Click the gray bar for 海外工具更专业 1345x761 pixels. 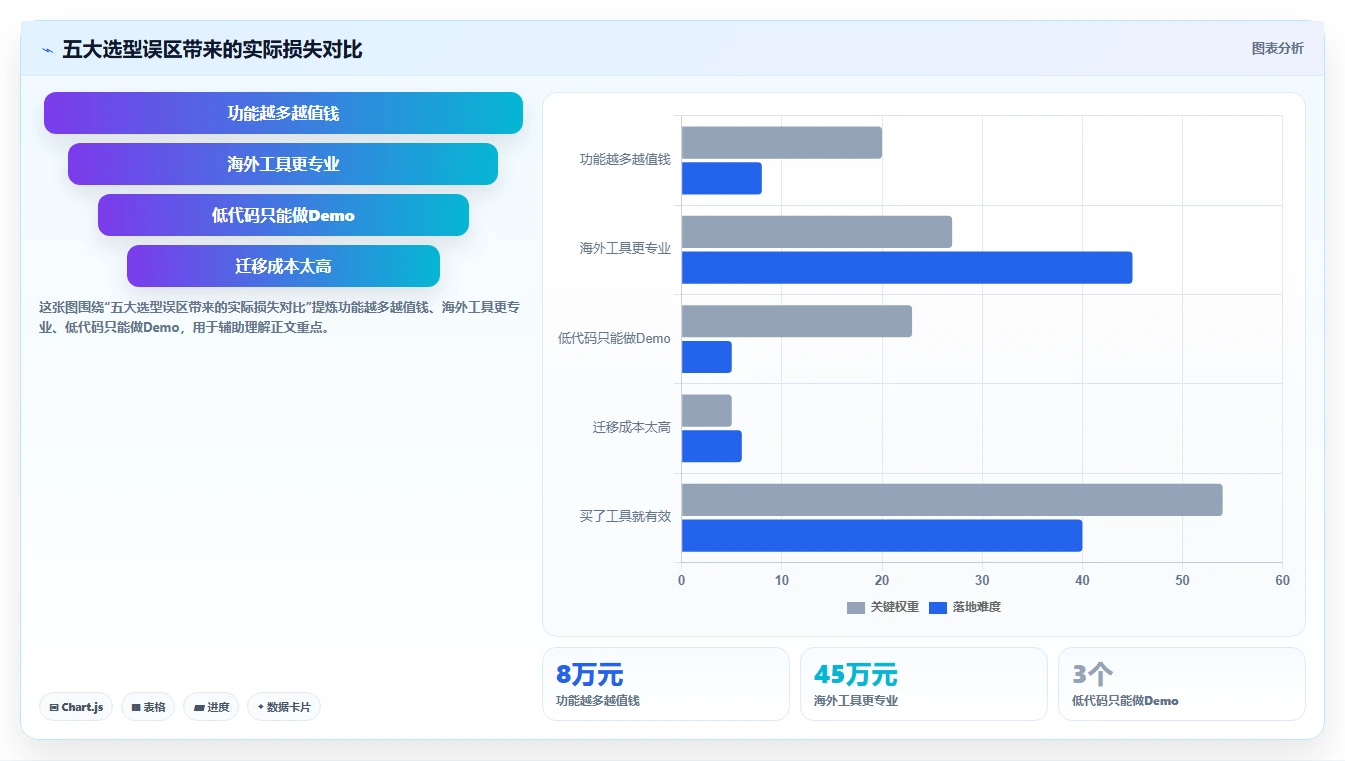point(817,232)
